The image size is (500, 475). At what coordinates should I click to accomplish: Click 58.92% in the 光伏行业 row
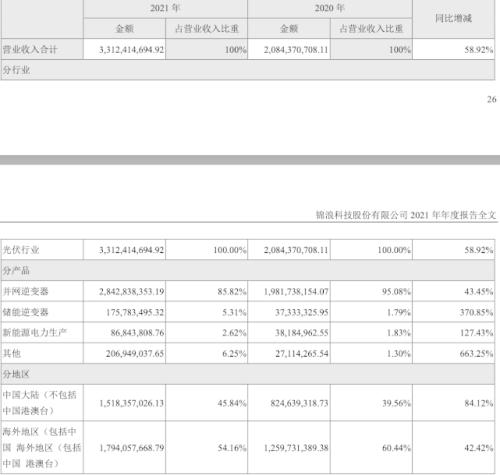(x=479, y=250)
